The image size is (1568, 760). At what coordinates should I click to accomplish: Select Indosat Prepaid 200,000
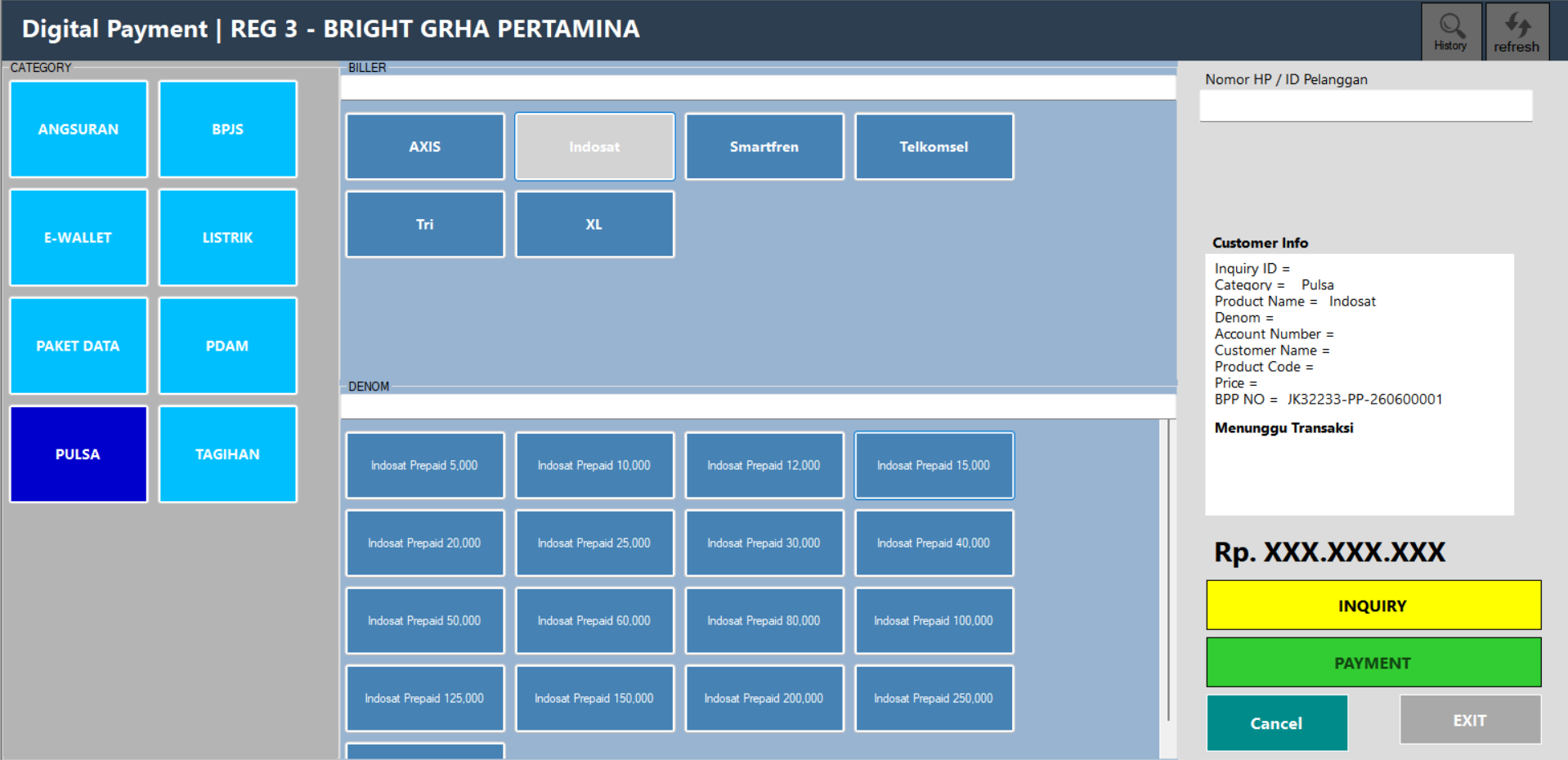point(764,698)
